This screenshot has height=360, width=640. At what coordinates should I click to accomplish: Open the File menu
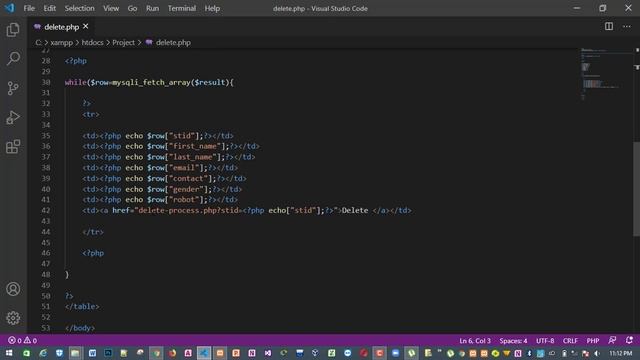click(x=29, y=8)
